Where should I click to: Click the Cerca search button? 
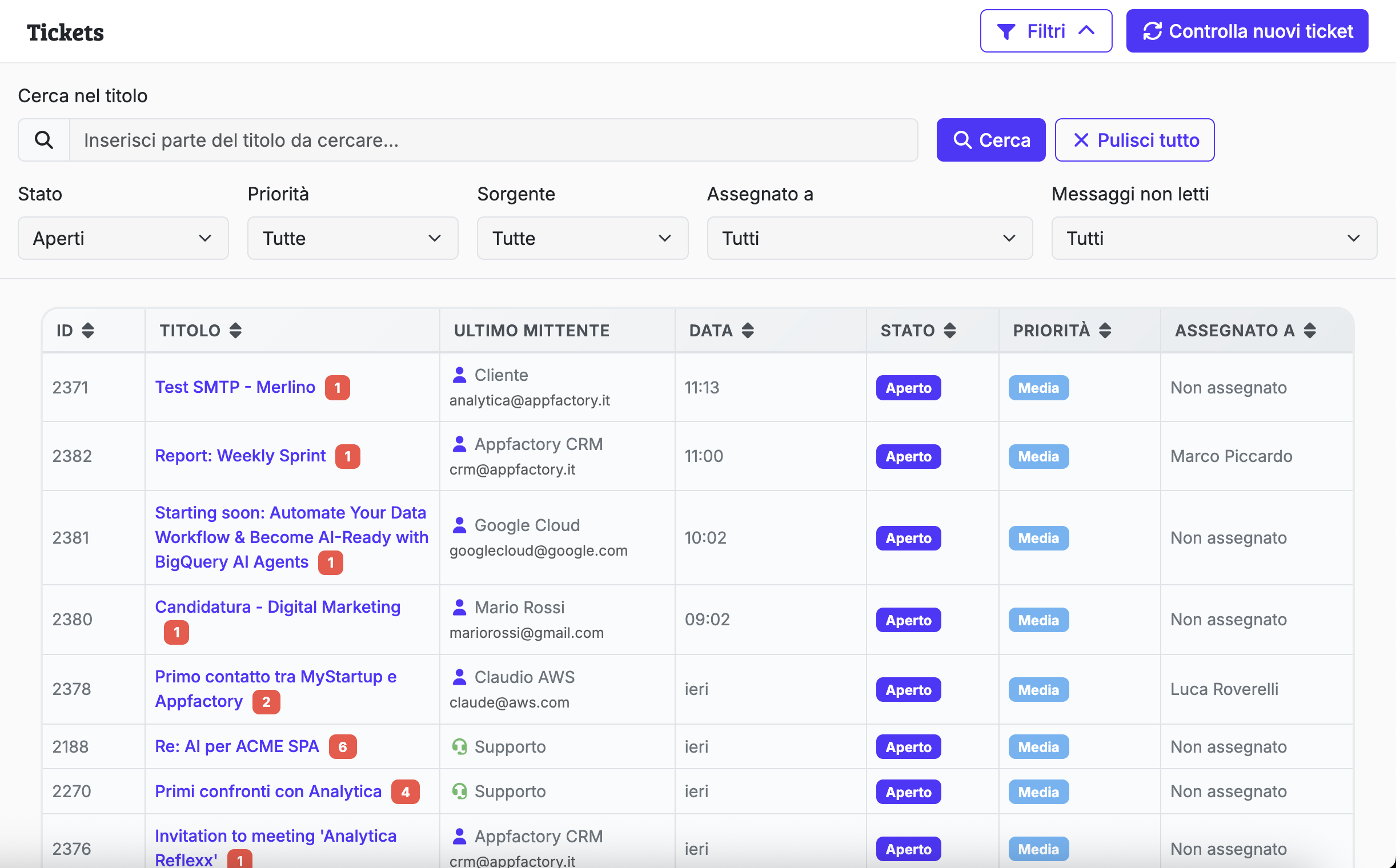[990, 140]
